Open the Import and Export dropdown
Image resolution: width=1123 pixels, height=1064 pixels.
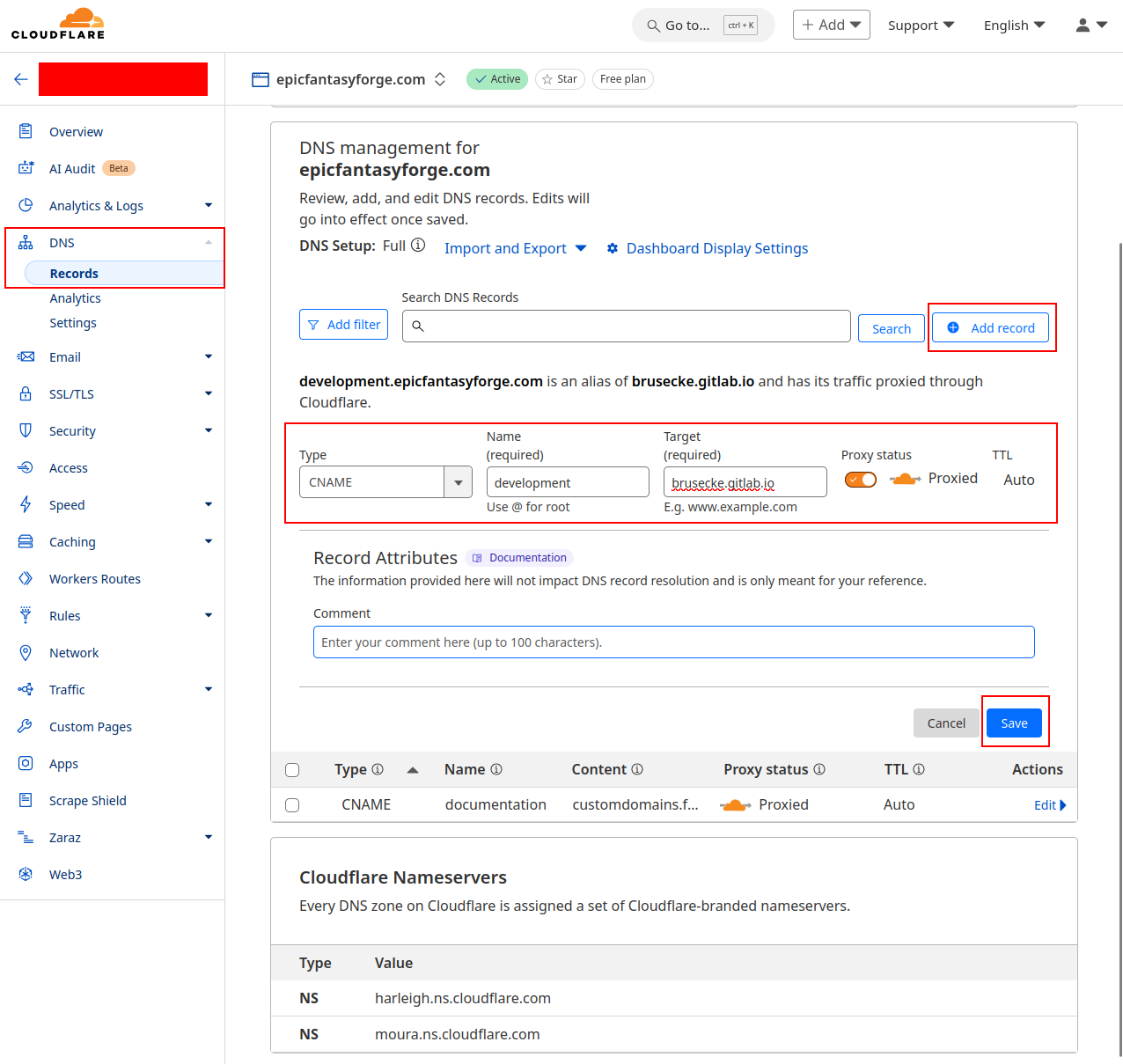516,248
